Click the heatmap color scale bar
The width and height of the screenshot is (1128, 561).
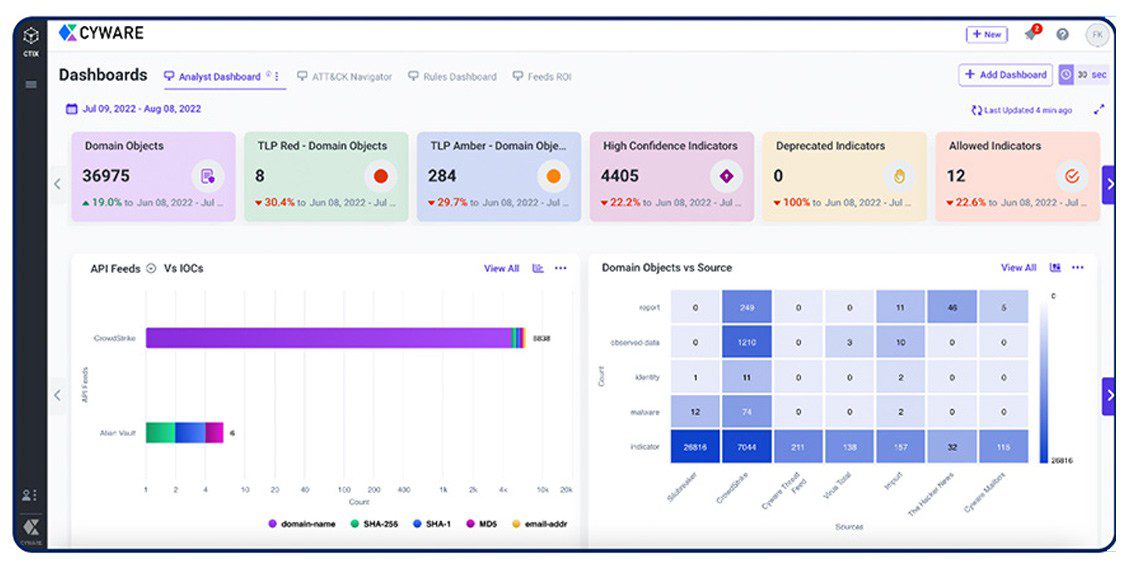click(1043, 378)
